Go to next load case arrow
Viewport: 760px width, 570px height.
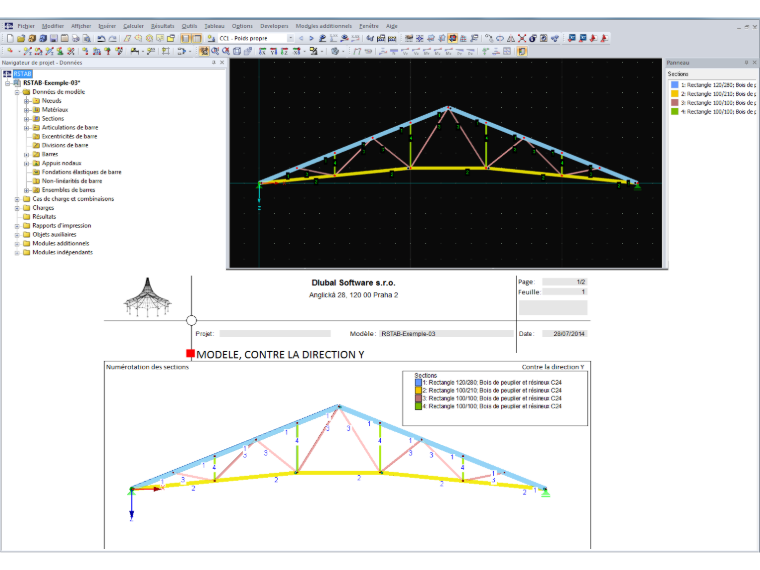coord(311,38)
